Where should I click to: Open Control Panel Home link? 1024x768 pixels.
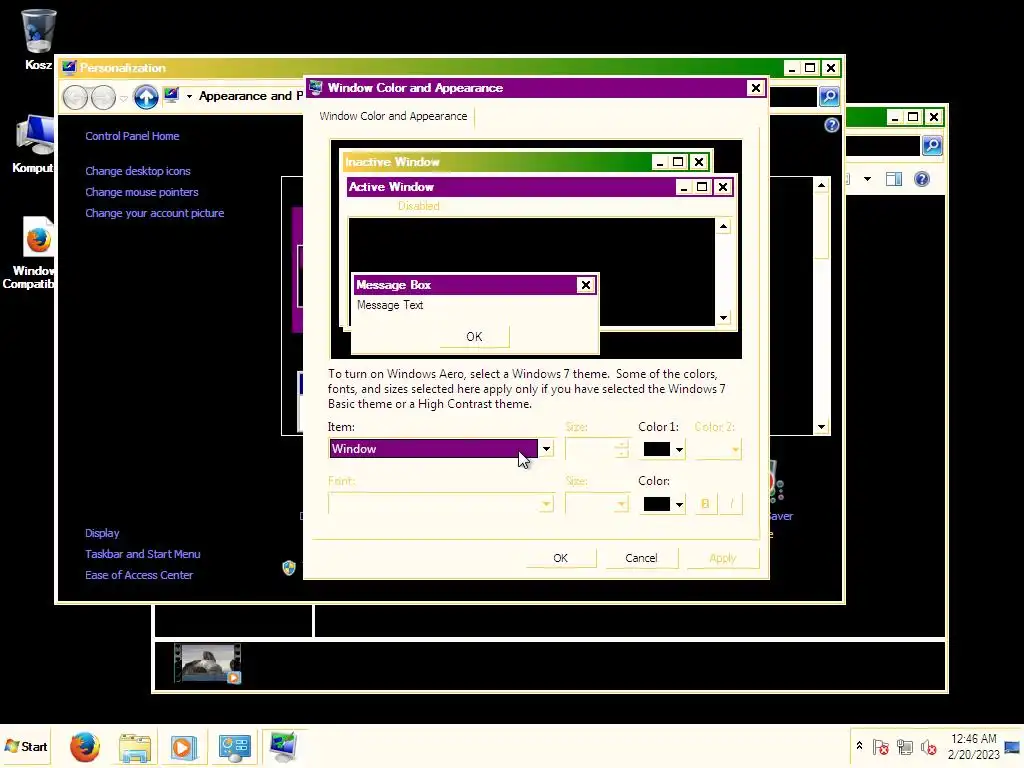coord(132,136)
